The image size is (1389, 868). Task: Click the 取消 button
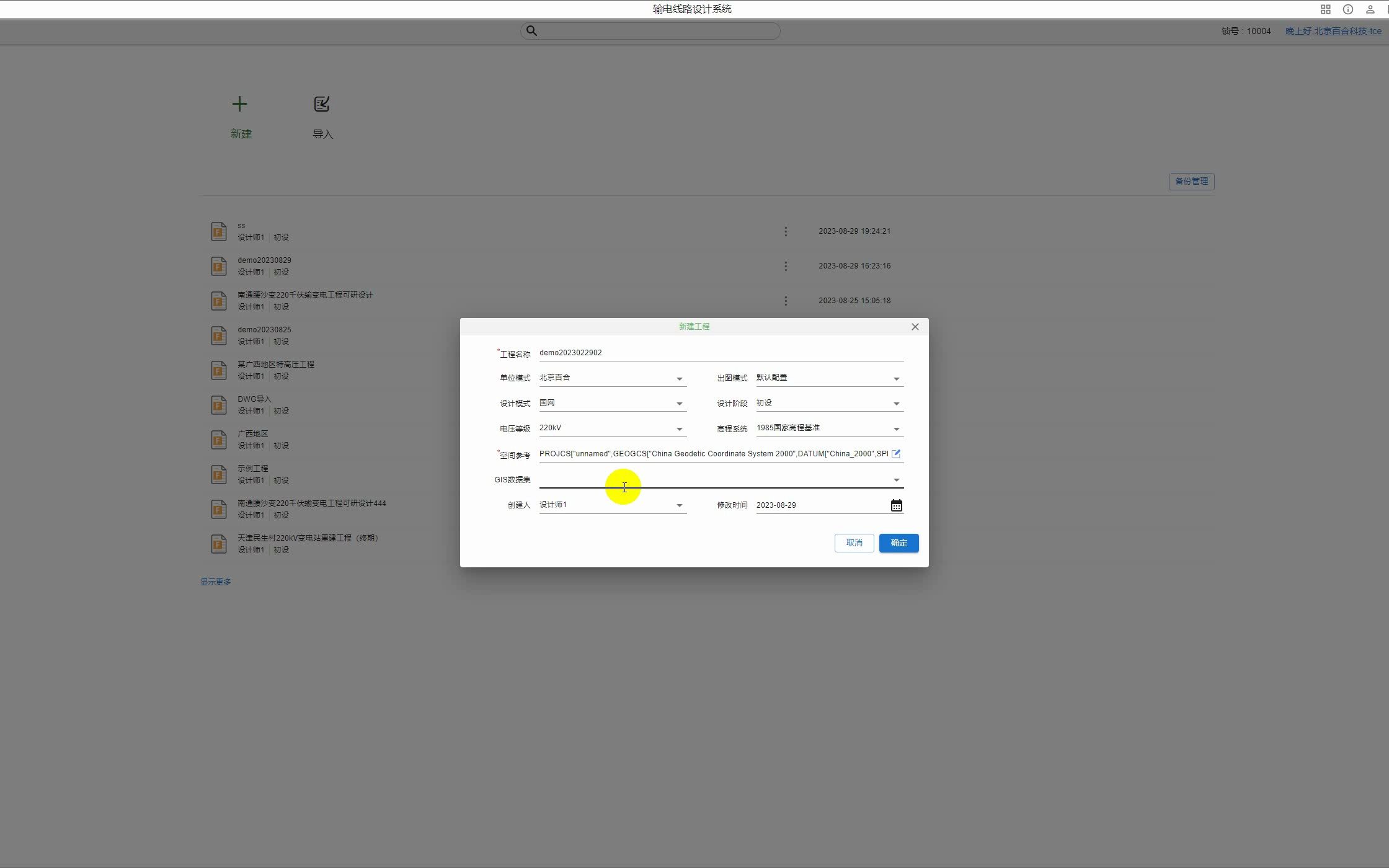point(854,543)
